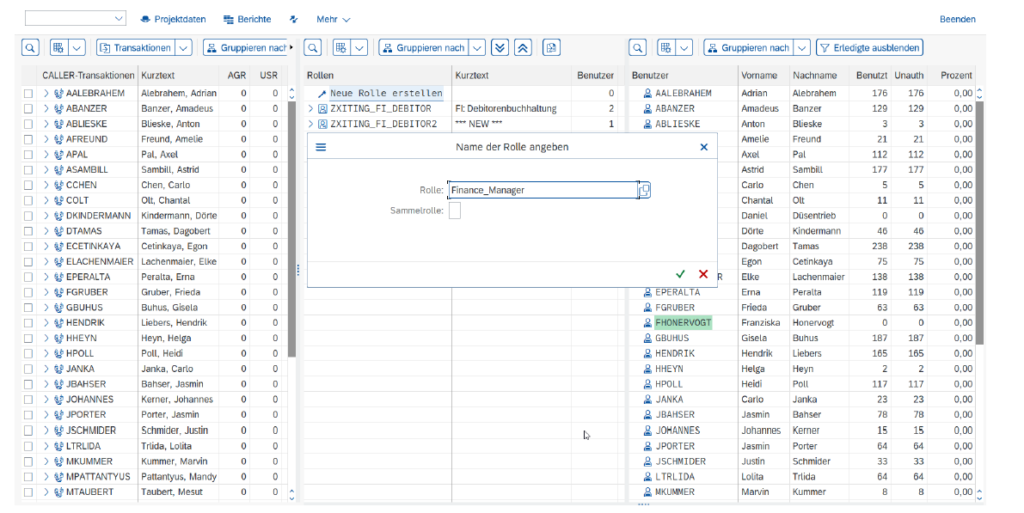Check the box next to CCHEN row

29,185
